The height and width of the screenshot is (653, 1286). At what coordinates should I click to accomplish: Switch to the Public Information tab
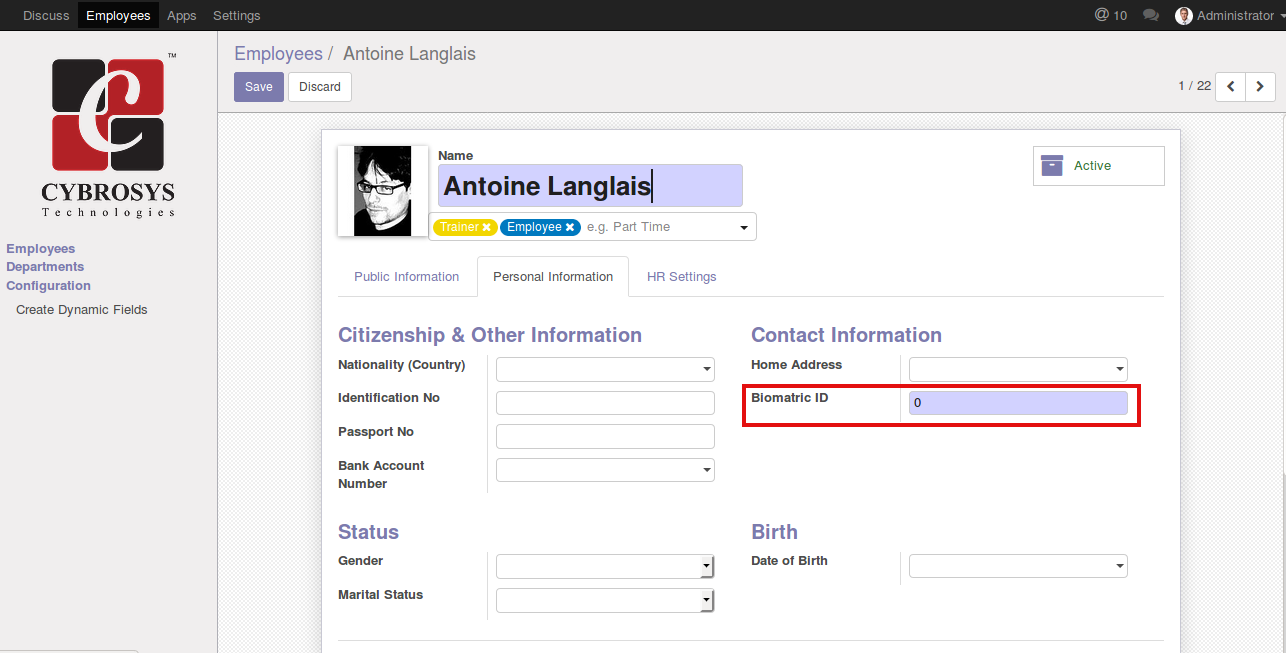(406, 277)
